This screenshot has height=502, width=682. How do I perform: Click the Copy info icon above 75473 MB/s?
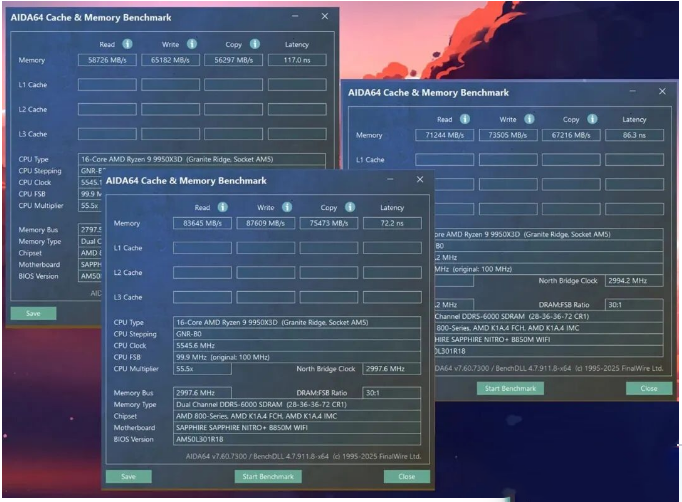tap(350, 207)
